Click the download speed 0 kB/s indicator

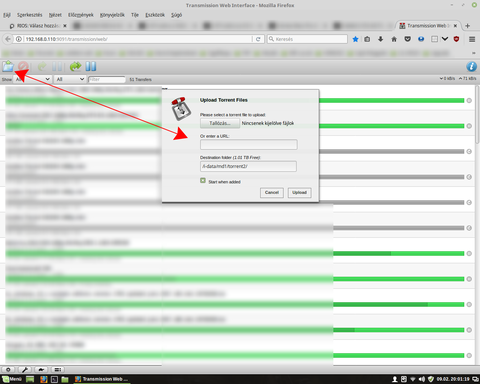pyautogui.click(x=447, y=78)
